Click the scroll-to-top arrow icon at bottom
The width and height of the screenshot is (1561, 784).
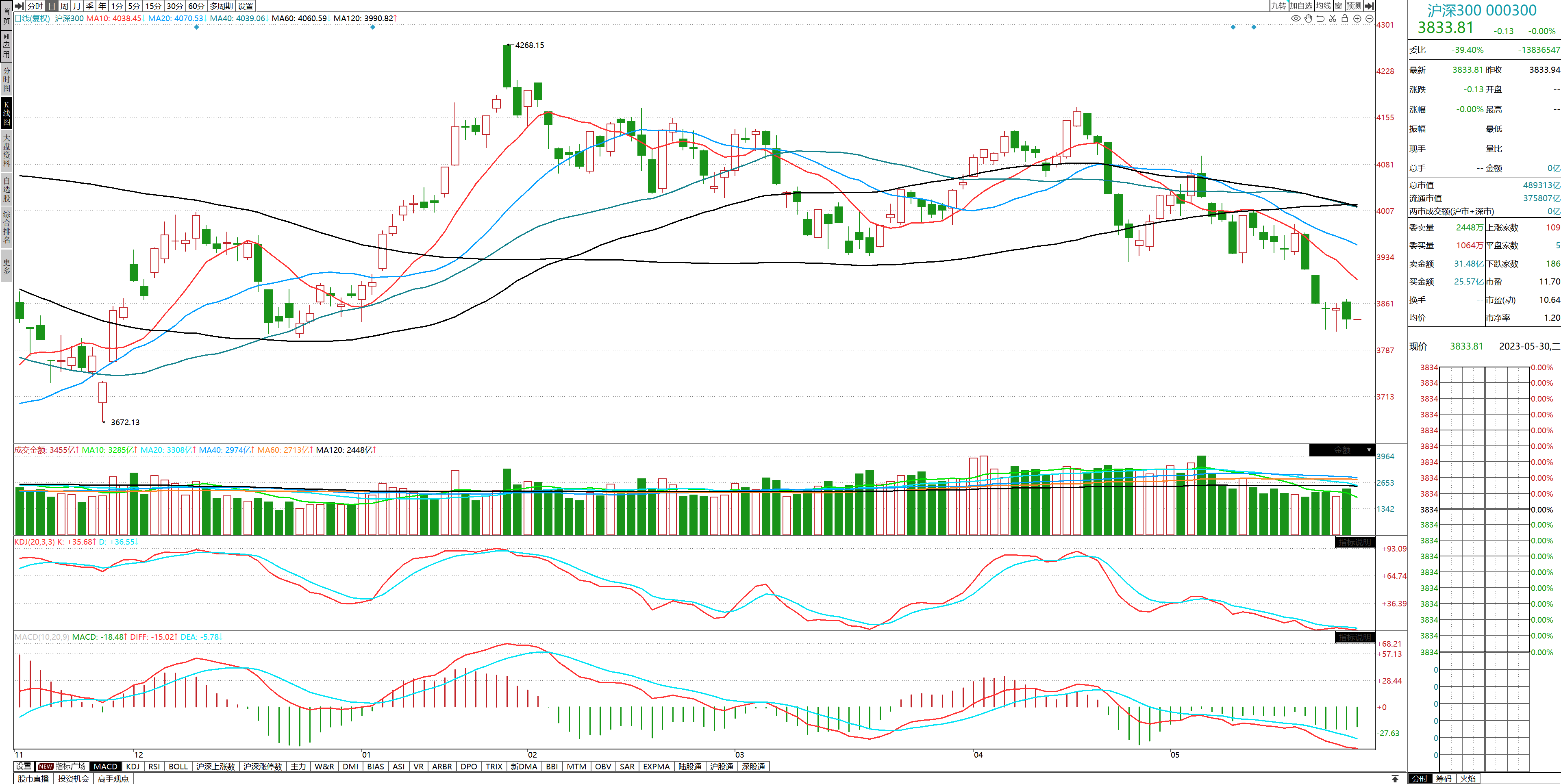point(1395,779)
